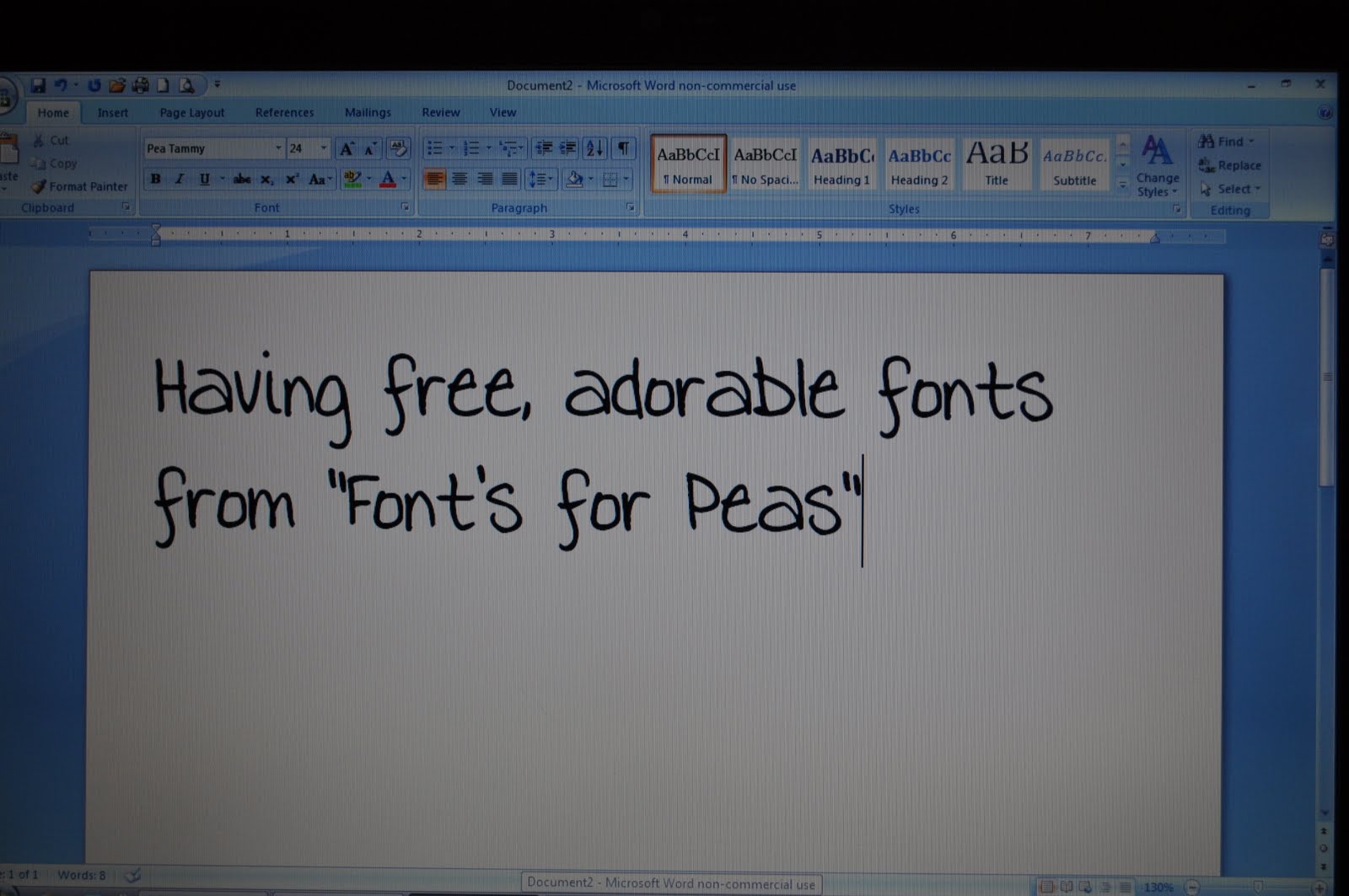
Task: Apply superscript formatting
Action: (292, 179)
